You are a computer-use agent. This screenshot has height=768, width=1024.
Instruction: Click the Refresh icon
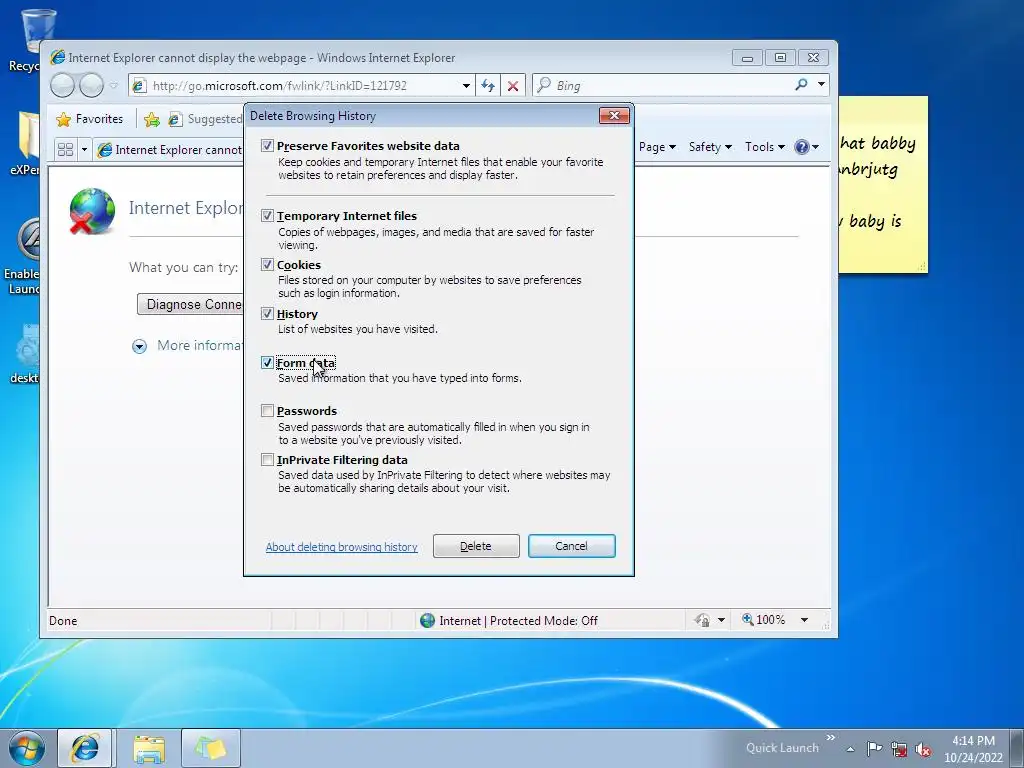coord(488,86)
